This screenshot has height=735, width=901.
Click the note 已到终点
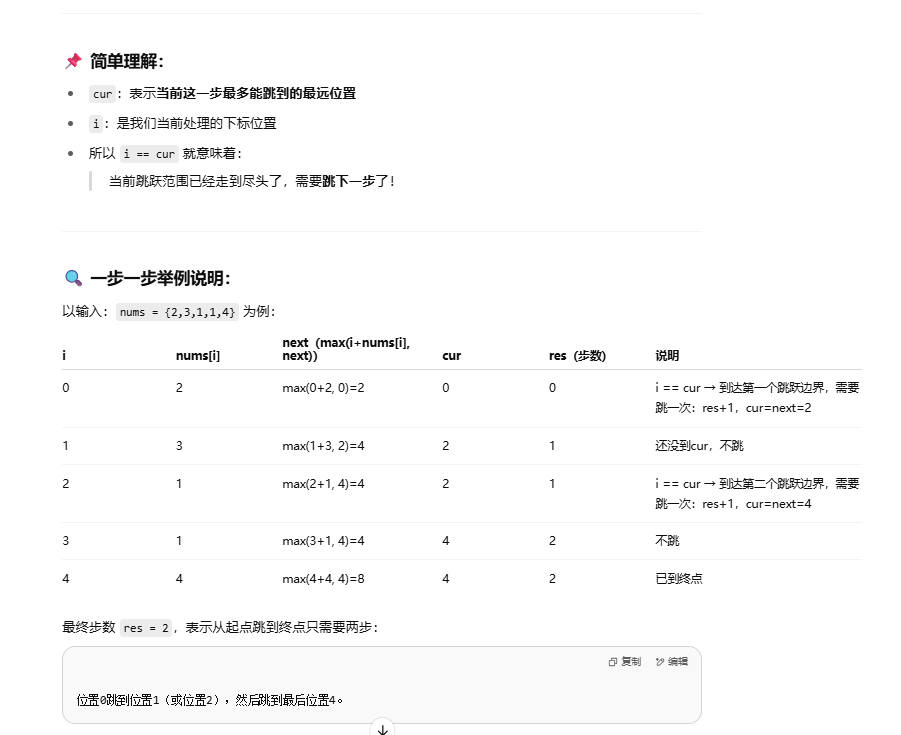679,579
